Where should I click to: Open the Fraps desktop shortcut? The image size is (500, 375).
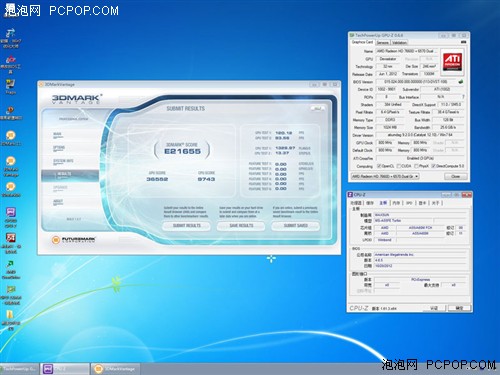[x=10, y=86]
